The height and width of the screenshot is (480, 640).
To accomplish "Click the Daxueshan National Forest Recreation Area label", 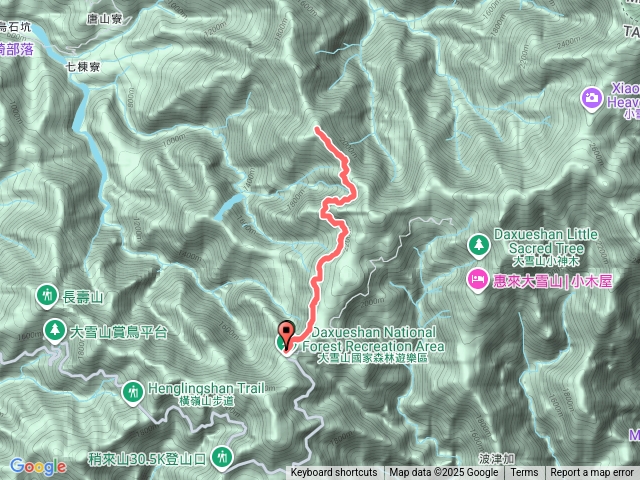I will tap(373, 345).
